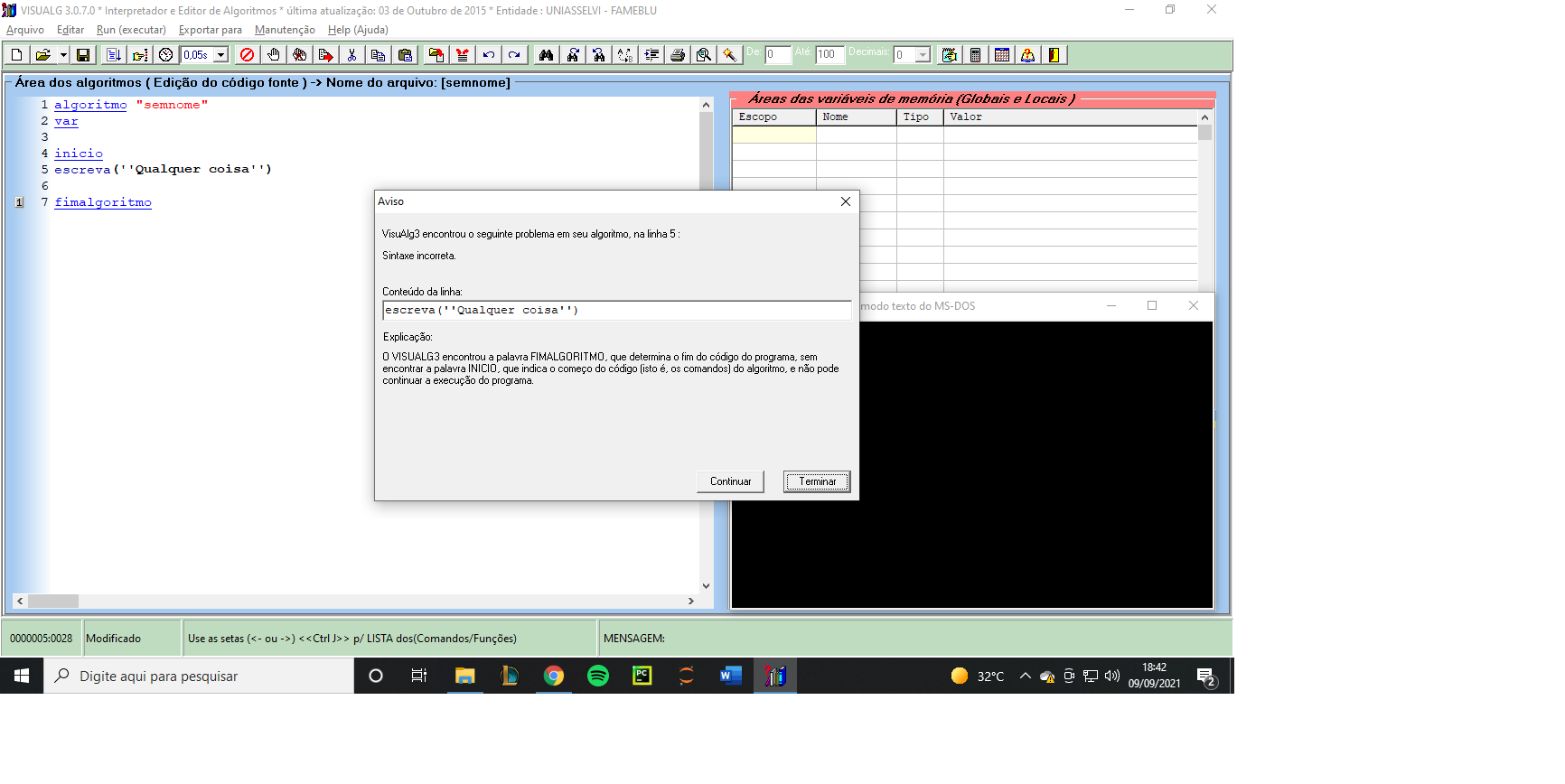Open the Arquivo menu

(25, 30)
